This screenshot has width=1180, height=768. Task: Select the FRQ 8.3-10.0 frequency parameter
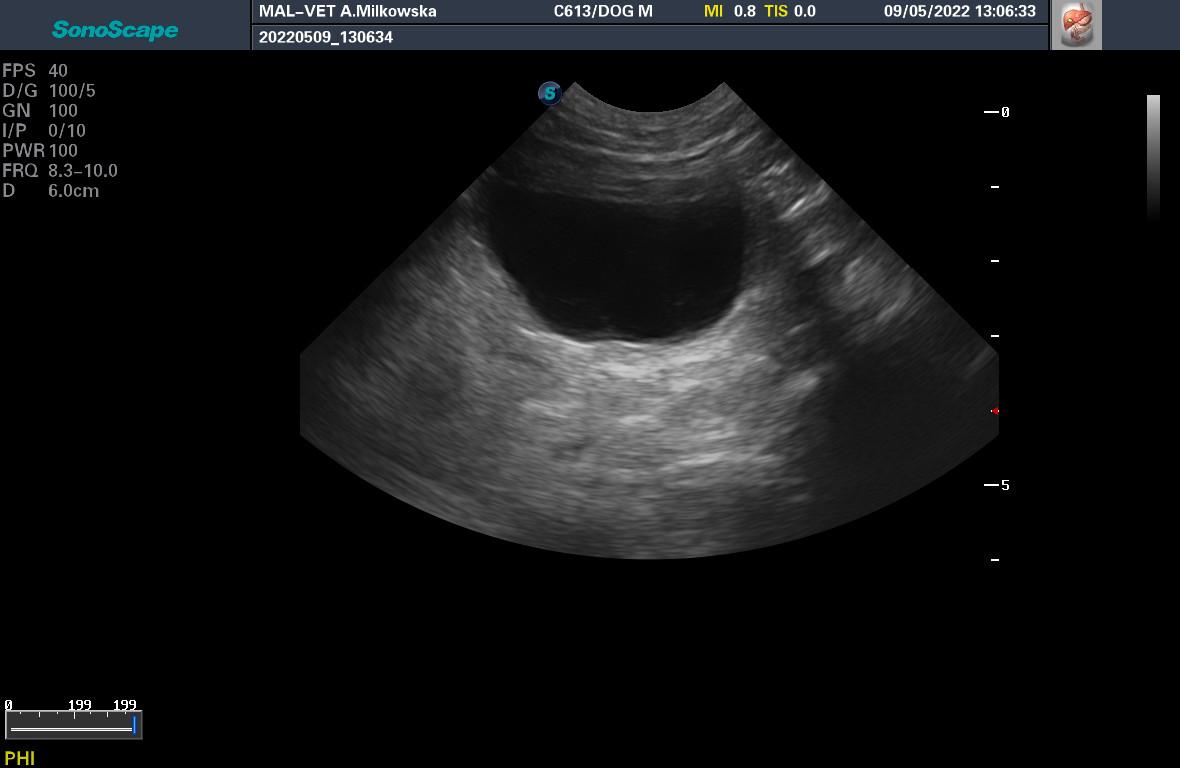coord(60,171)
